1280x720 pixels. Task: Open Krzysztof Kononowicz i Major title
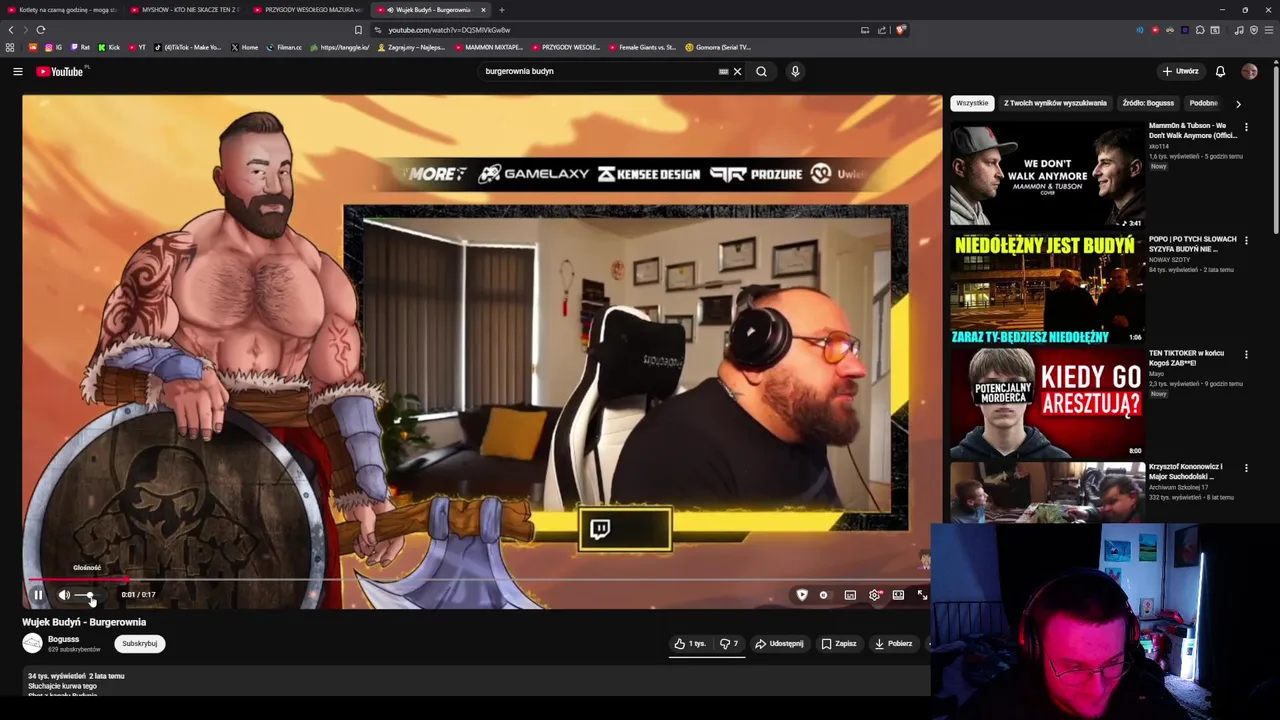(1187, 471)
